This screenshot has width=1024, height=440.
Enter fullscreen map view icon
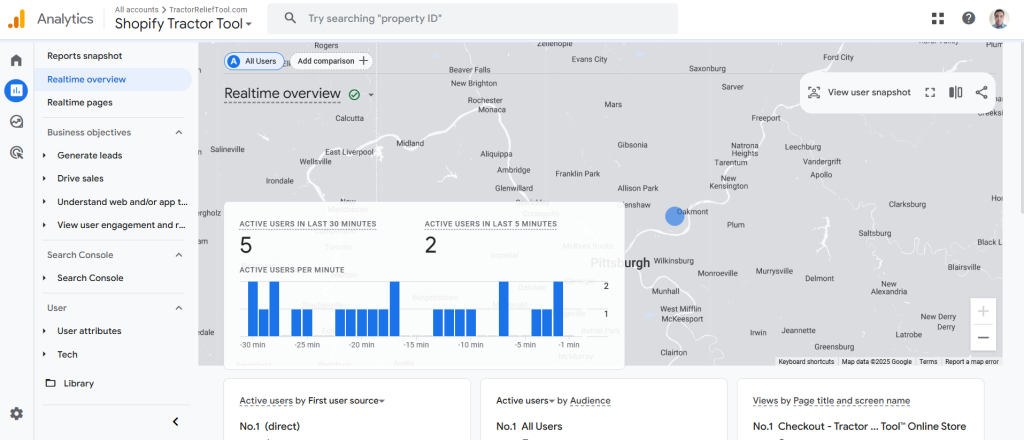931,92
